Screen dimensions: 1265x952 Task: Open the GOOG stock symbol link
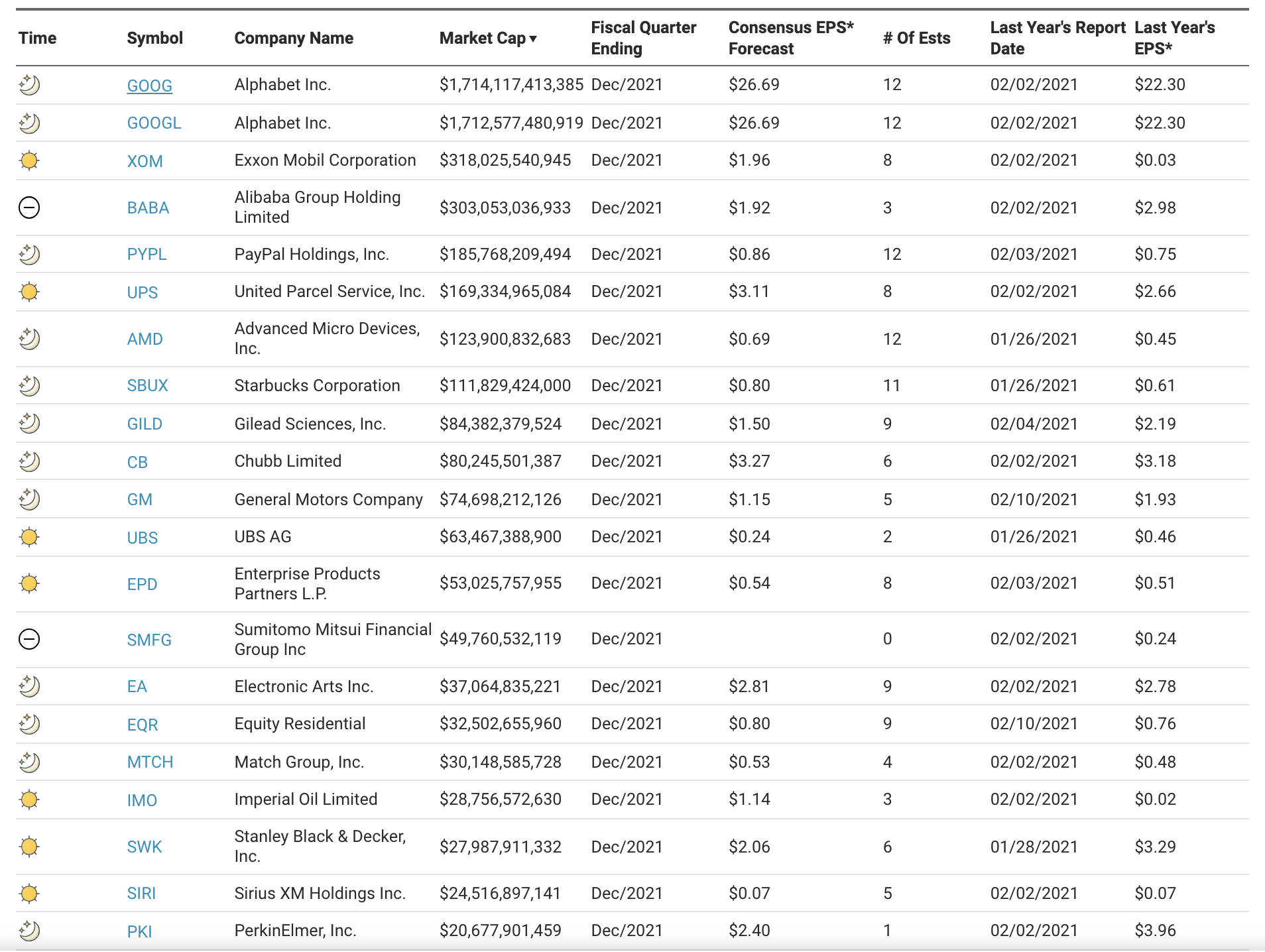150,86
